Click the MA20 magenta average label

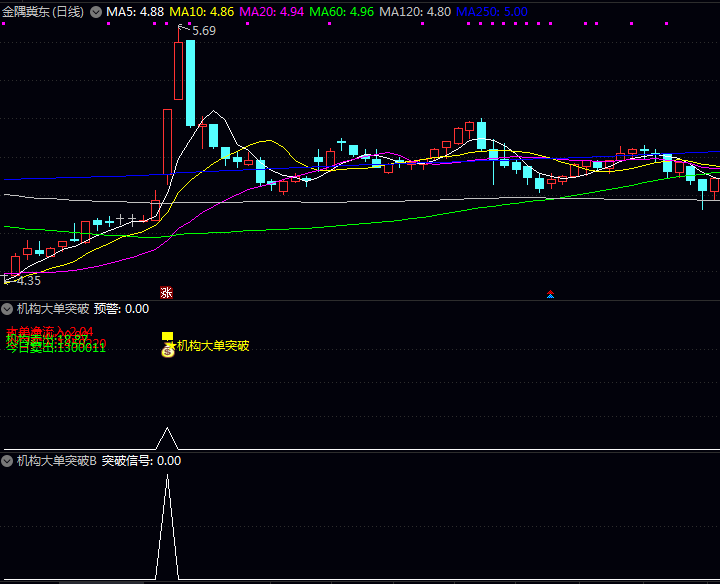(271, 12)
